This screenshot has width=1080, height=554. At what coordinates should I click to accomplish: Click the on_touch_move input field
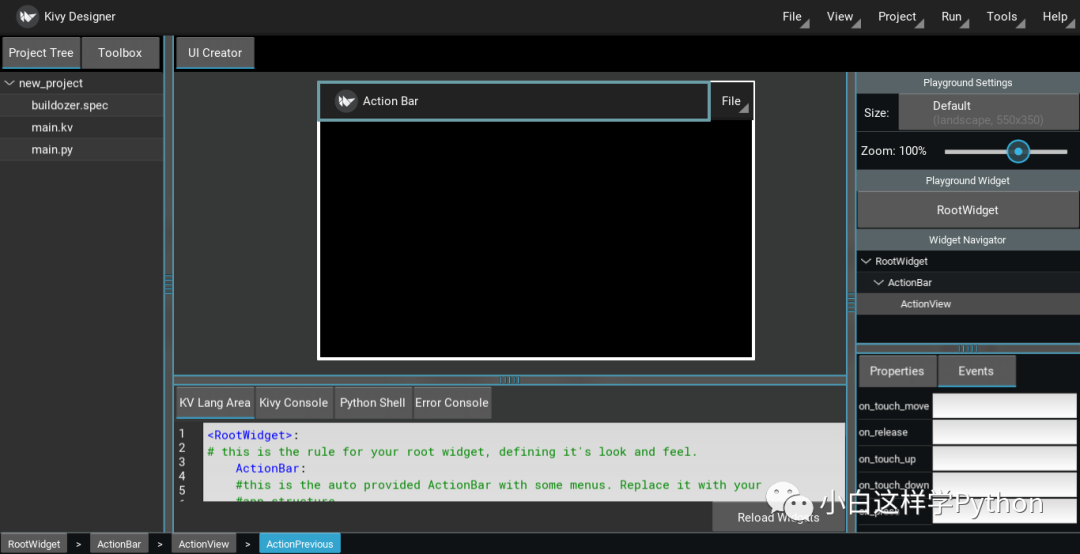coord(1004,406)
